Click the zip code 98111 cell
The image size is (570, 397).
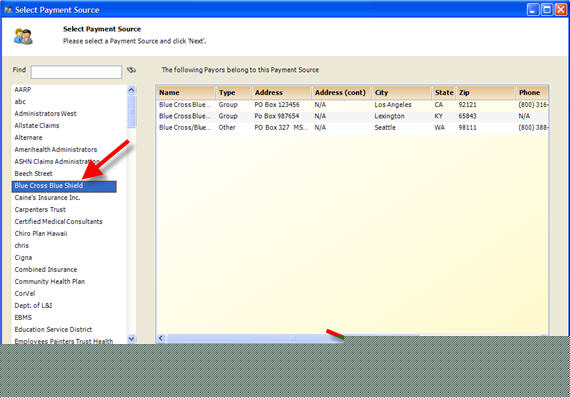[x=467, y=128]
